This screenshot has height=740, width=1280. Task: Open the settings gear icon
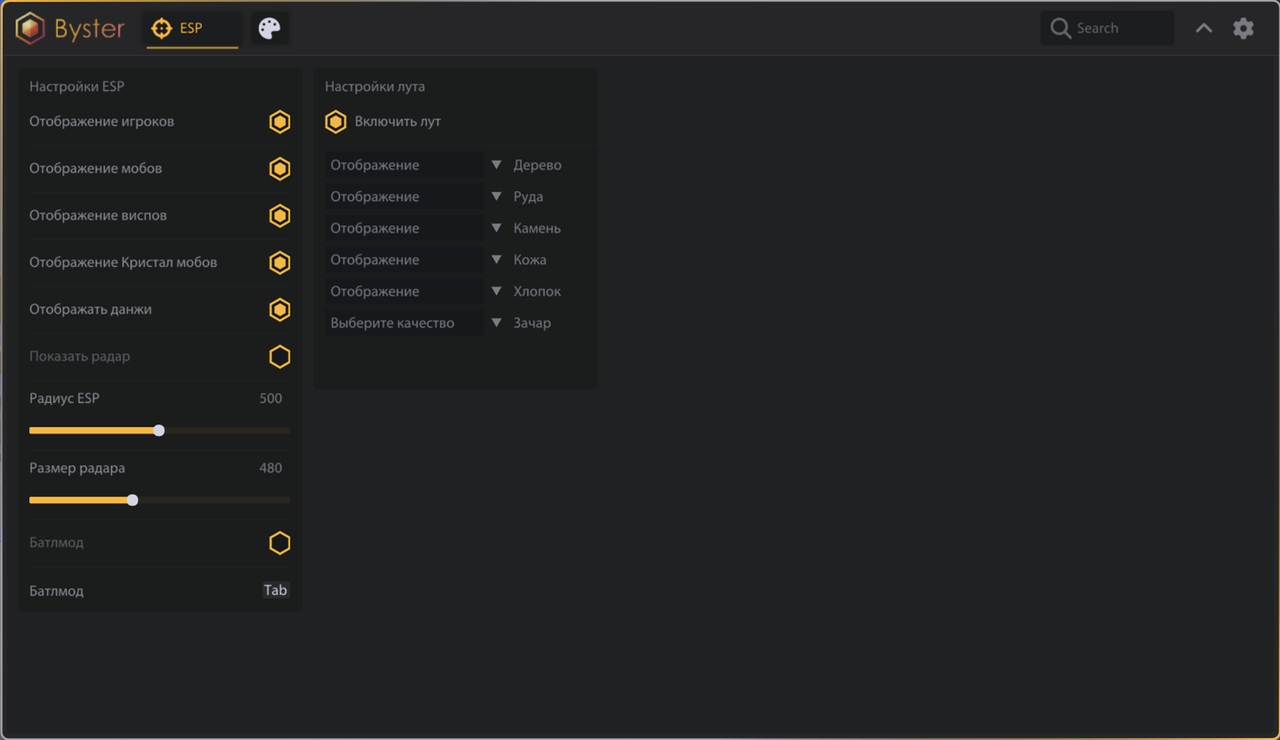1243,28
